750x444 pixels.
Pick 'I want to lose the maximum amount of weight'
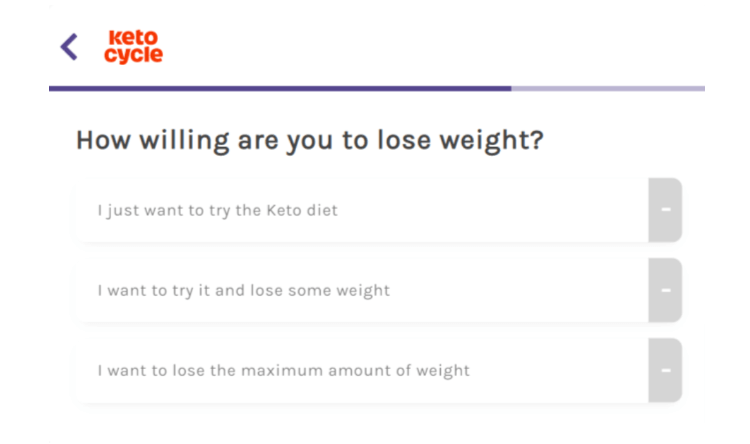284,370
